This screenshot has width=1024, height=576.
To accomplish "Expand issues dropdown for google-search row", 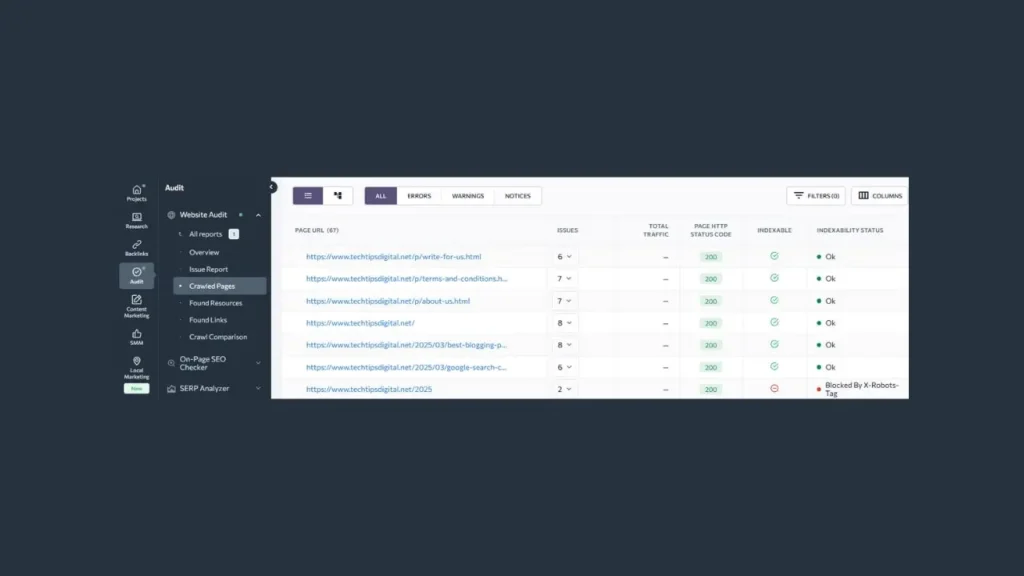I will coord(564,367).
